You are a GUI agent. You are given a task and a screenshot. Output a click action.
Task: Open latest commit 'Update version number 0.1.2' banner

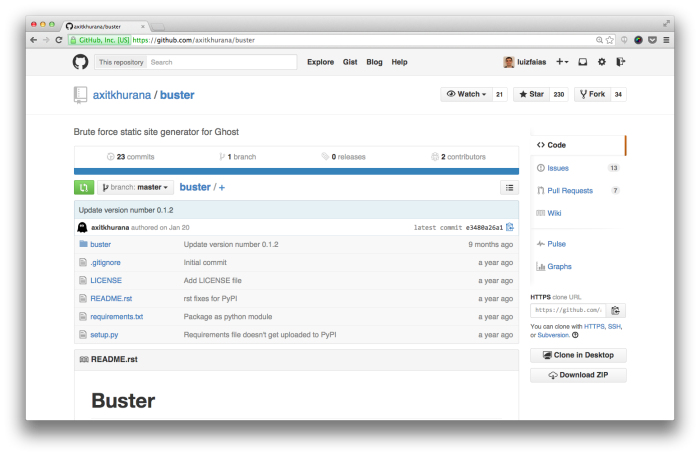point(126,210)
